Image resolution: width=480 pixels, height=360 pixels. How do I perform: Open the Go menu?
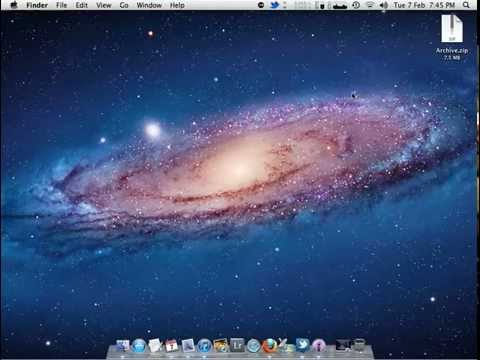124,5
